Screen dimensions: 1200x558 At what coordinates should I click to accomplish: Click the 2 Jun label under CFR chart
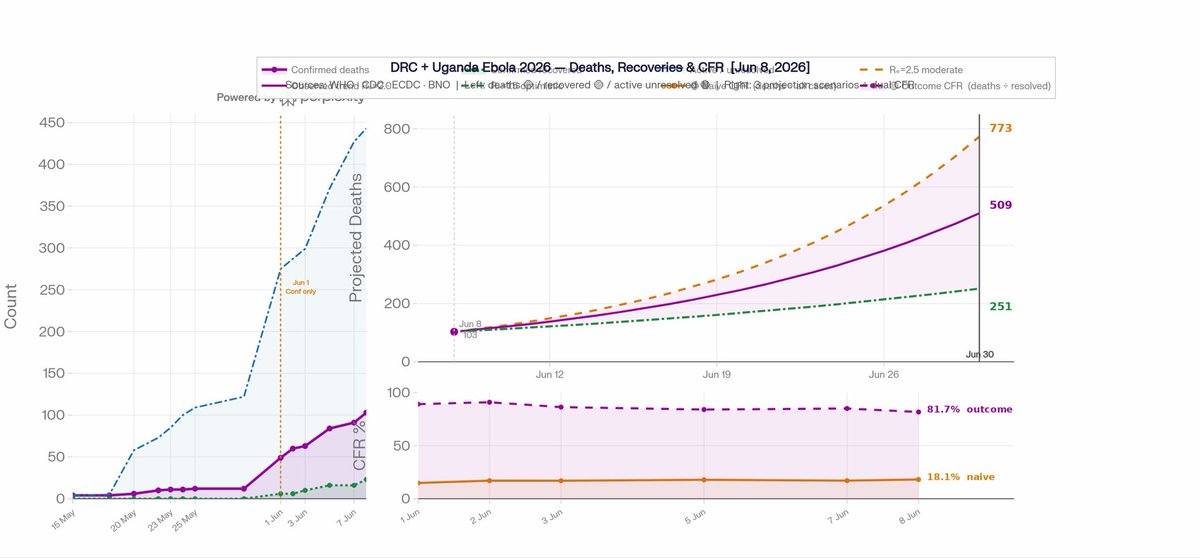(x=480, y=517)
